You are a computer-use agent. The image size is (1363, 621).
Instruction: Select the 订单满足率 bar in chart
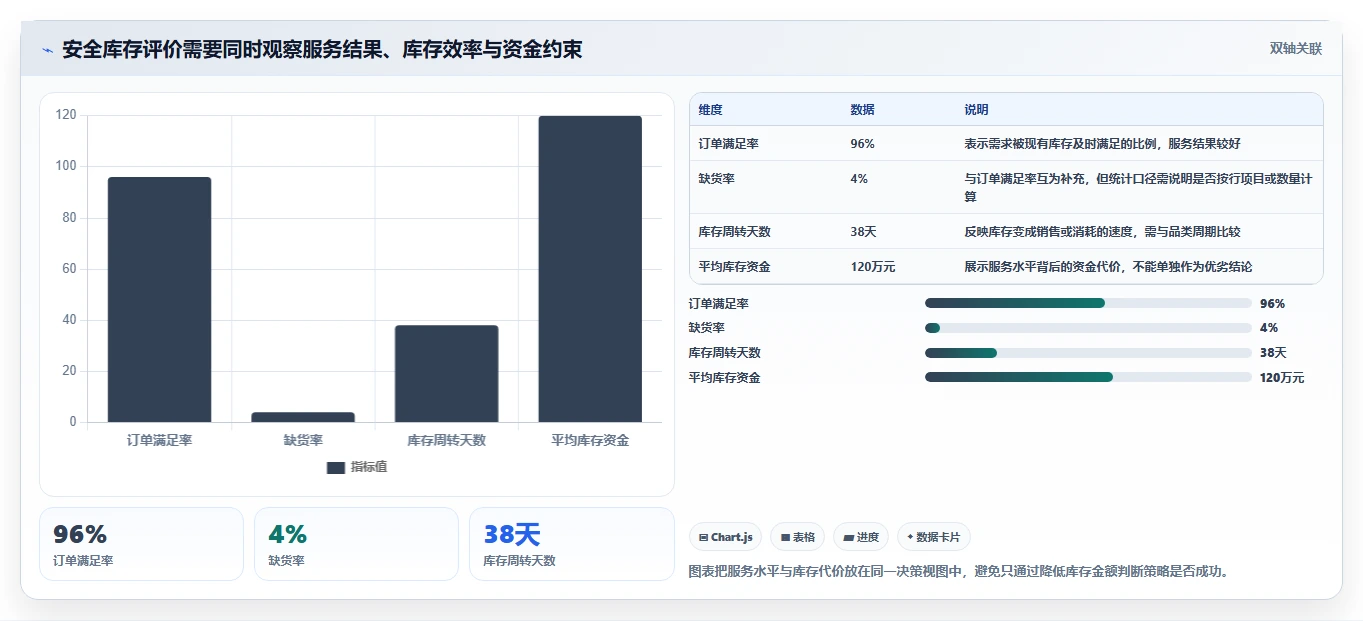(160, 300)
